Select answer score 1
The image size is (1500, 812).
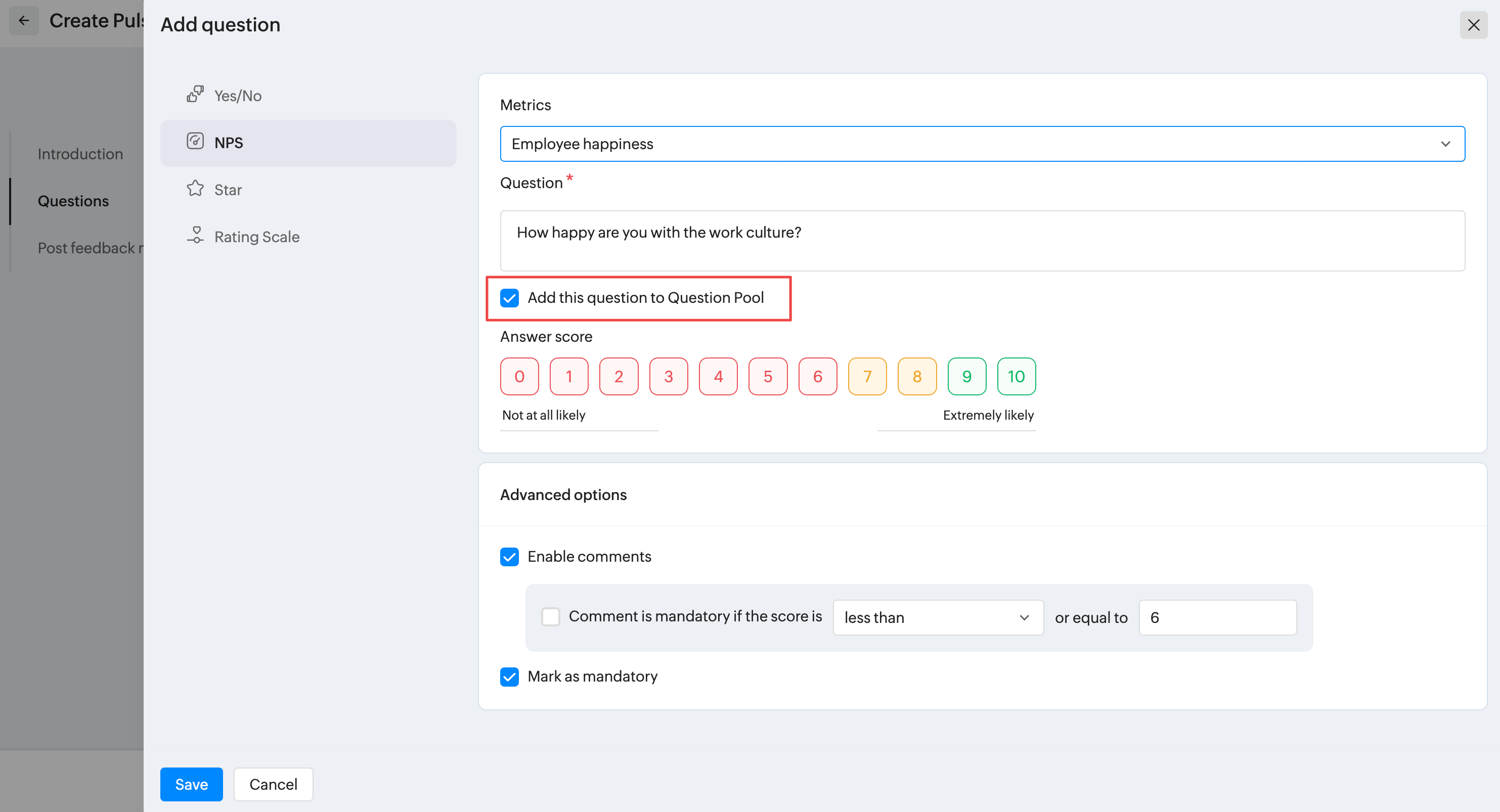pos(569,377)
